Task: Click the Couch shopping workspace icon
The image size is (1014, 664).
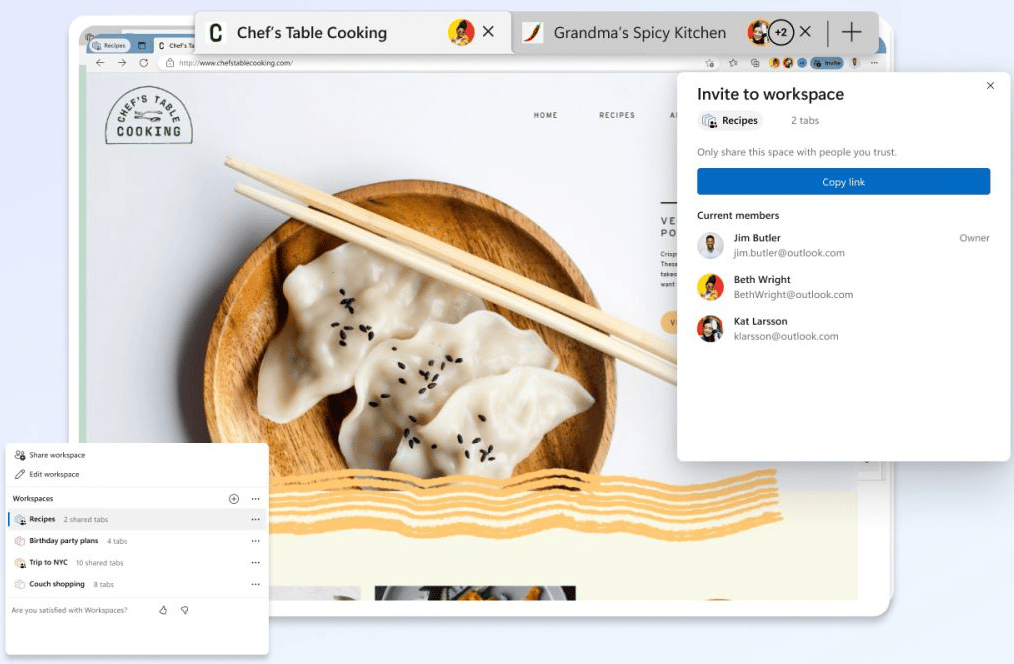Action: [20, 584]
